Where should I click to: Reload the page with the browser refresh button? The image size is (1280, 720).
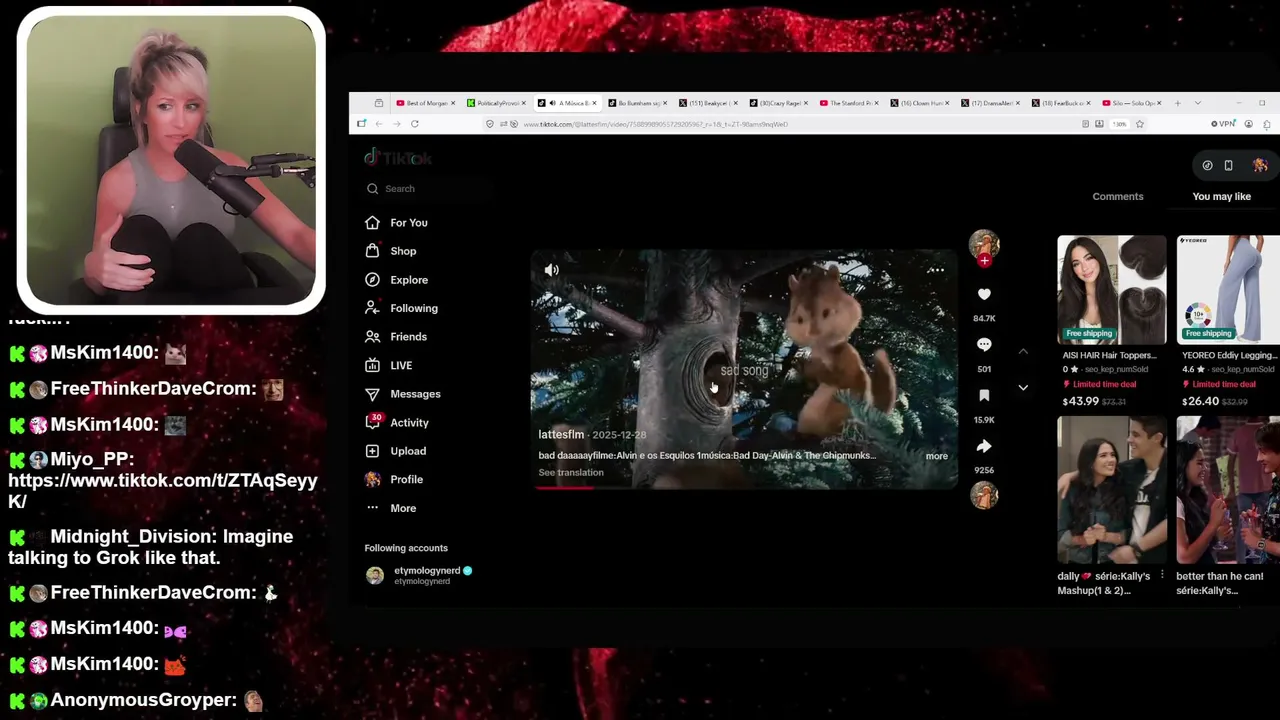pyautogui.click(x=414, y=124)
